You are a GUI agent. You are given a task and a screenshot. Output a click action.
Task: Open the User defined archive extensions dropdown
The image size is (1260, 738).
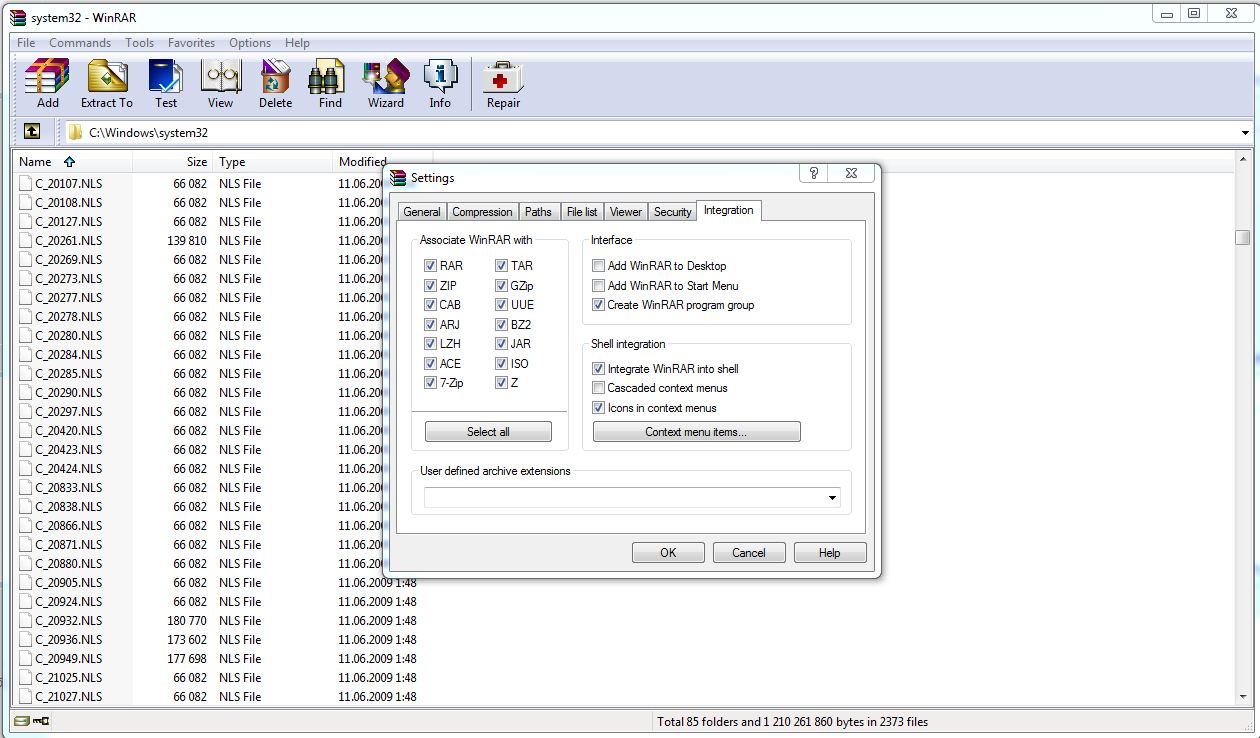click(832, 498)
